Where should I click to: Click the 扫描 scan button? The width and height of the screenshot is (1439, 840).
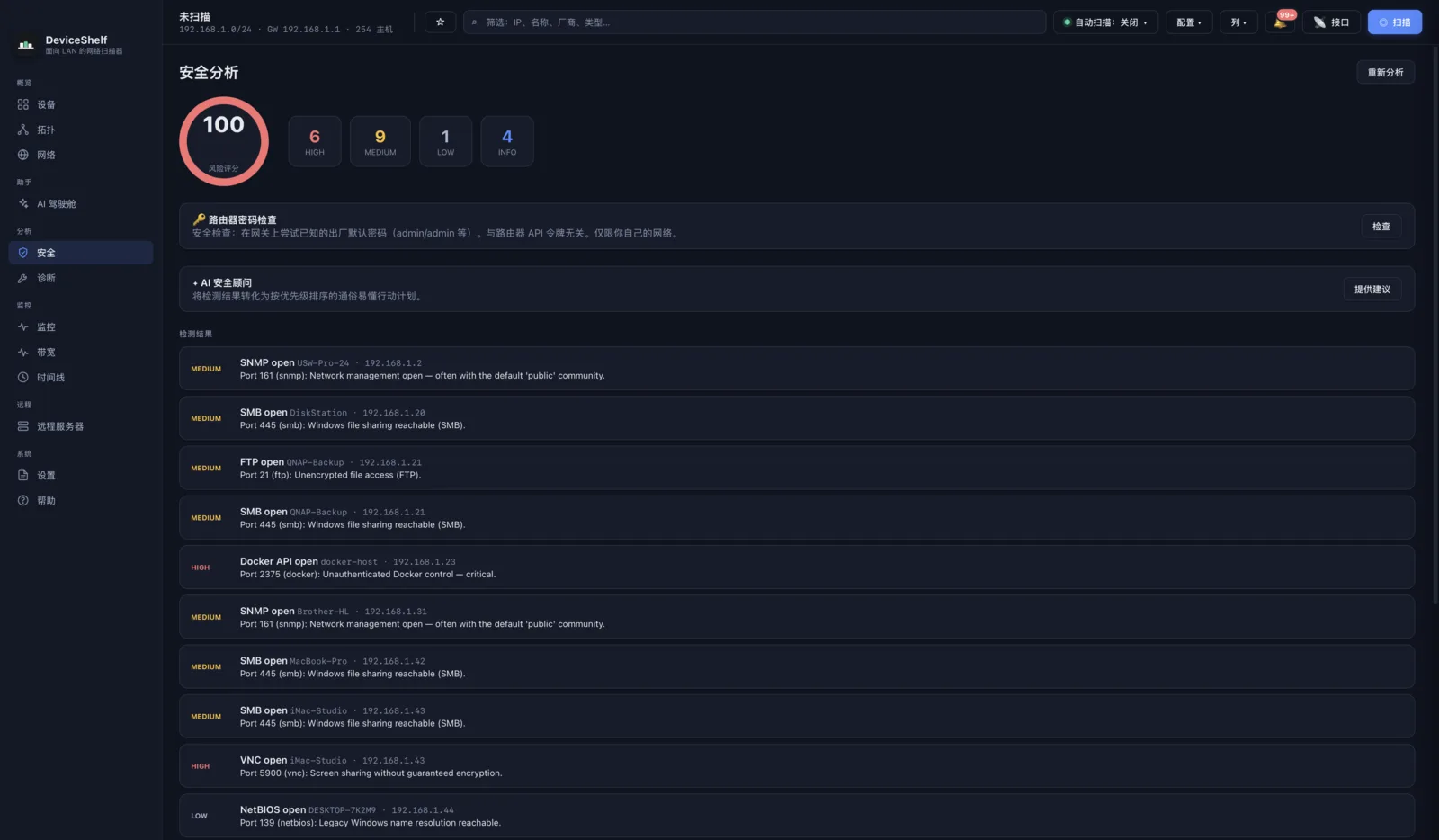coord(1395,22)
